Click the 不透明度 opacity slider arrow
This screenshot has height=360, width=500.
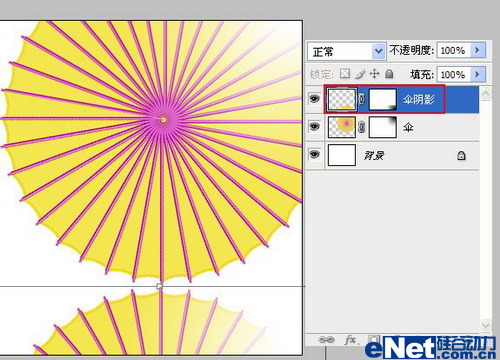click(477, 50)
